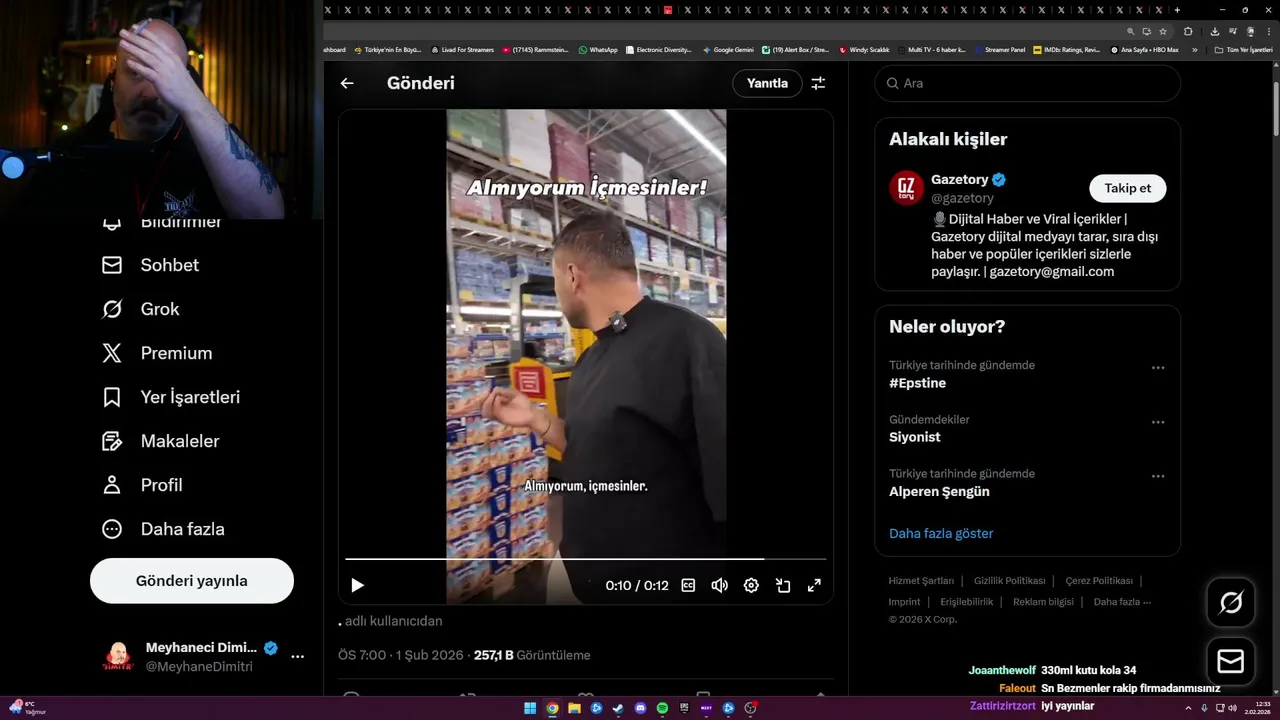Open Windows Start menu
This screenshot has height=720, width=1280.
(x=530, y=709)
